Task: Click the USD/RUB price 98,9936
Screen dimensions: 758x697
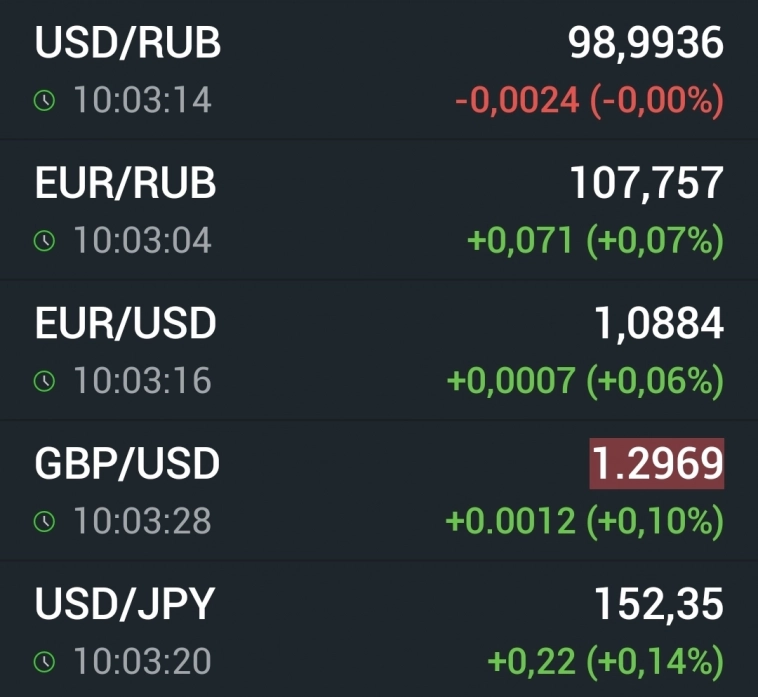Action: pyautogui.click(x=645, y=43)
